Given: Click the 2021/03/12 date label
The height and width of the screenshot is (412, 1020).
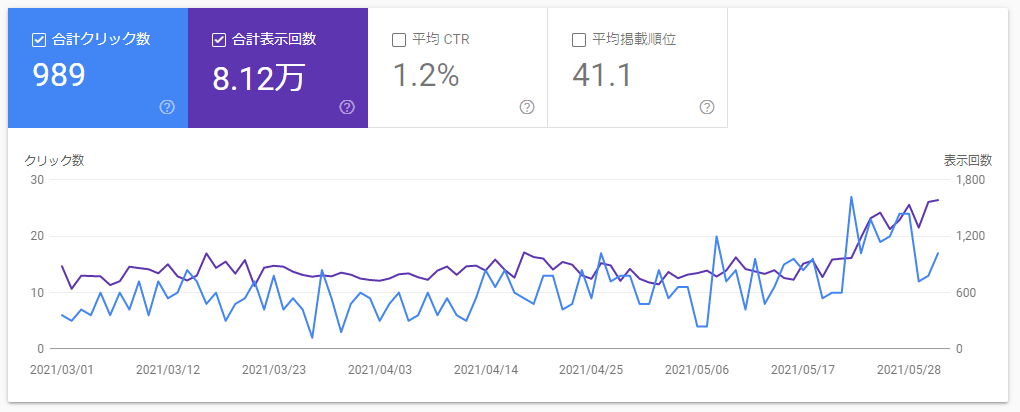Looking at the screenshot, I should pyautogui.click(x=168, y=370).
